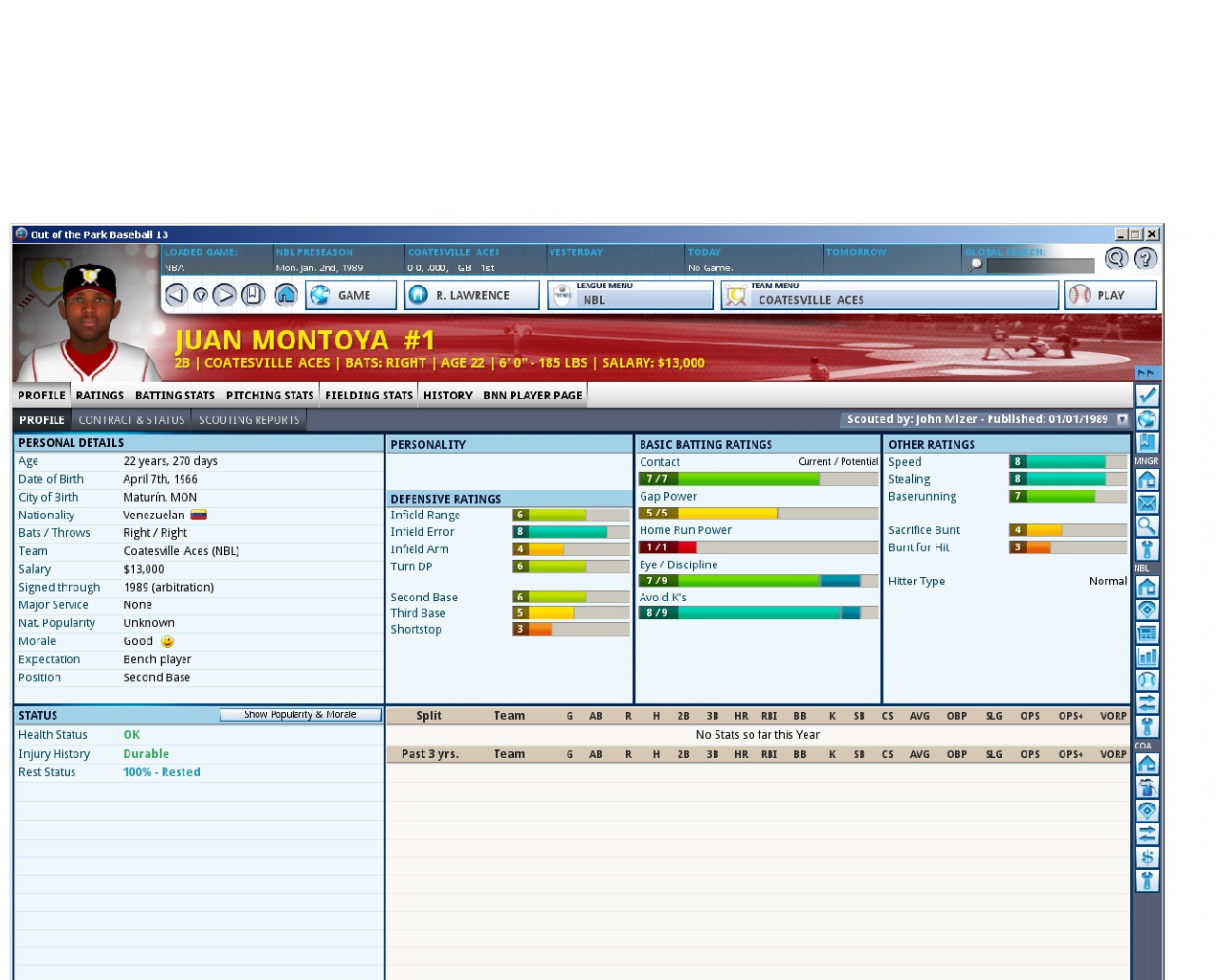Click the transactions arrows icon under COA

pyautogui.click(x=1146, y=833)
